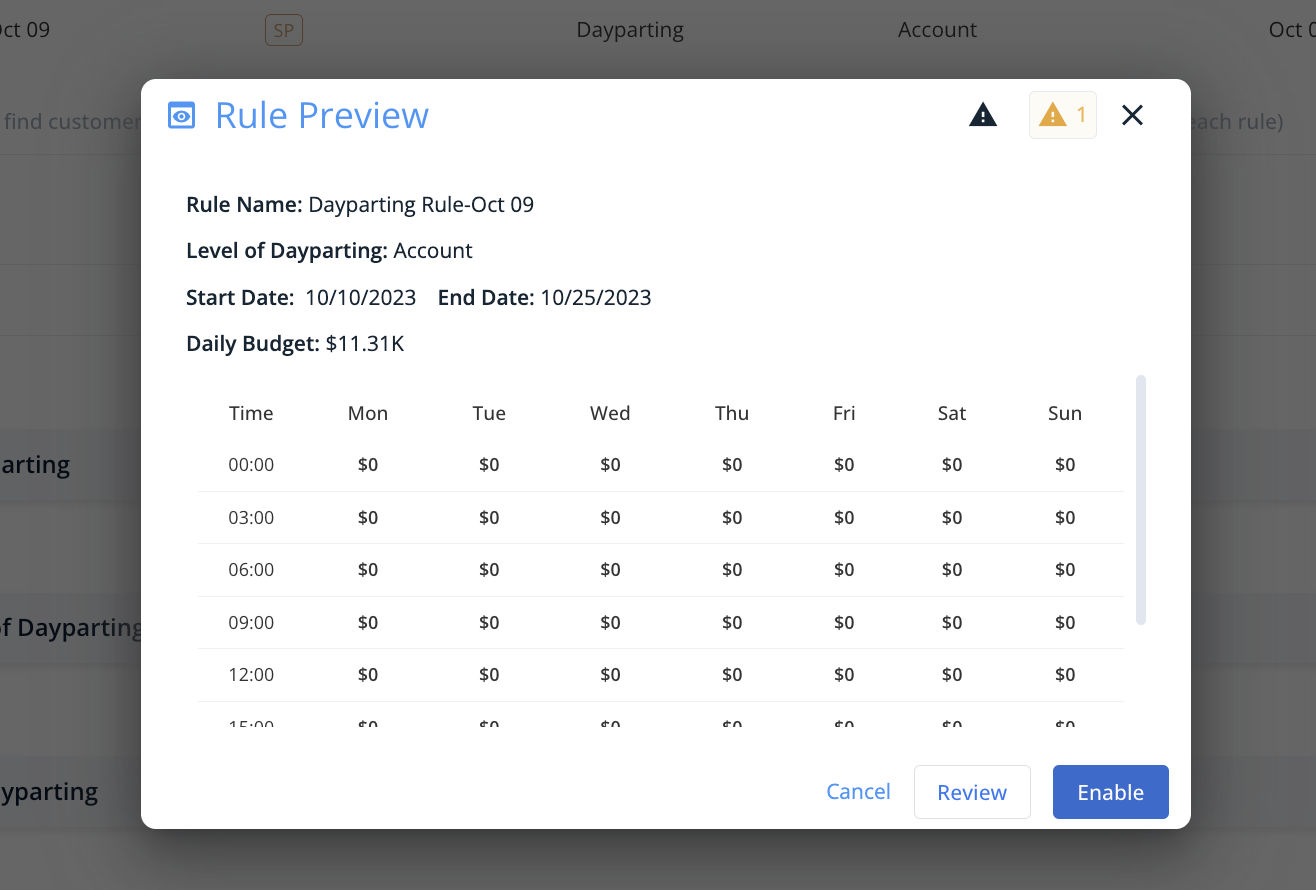
Task: Click the start date 10/10/2023
Action: [x=361, y=298]
